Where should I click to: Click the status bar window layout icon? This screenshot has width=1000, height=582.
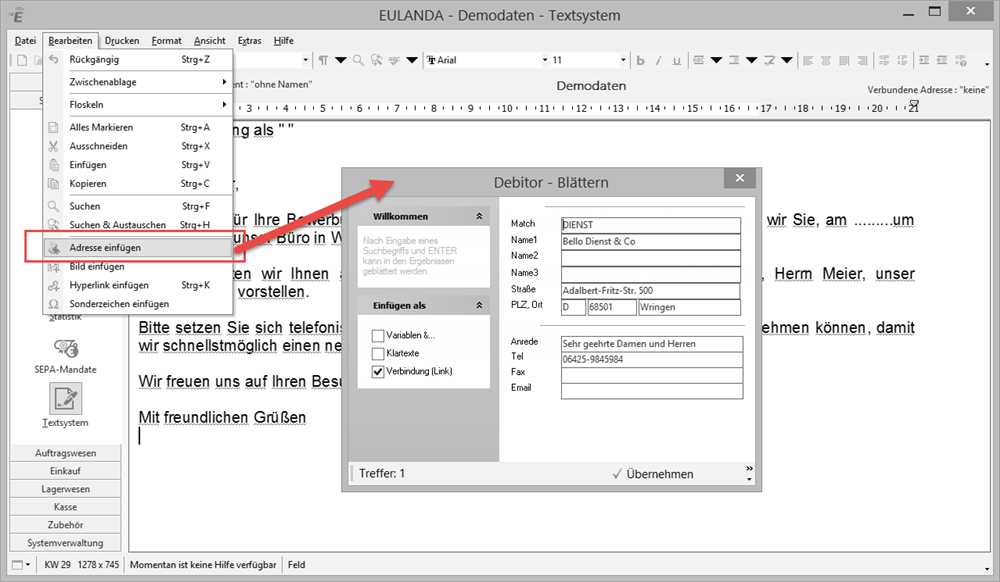[17, 565]
